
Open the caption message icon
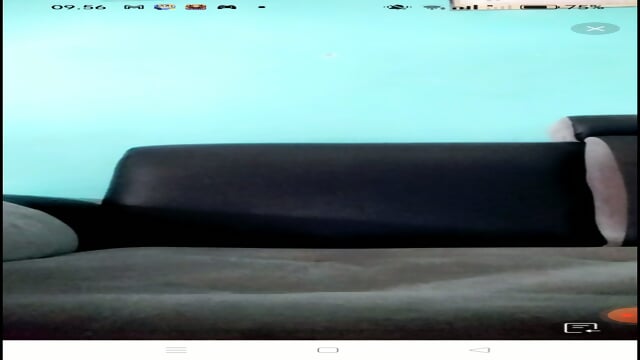(x=581, y=327)
